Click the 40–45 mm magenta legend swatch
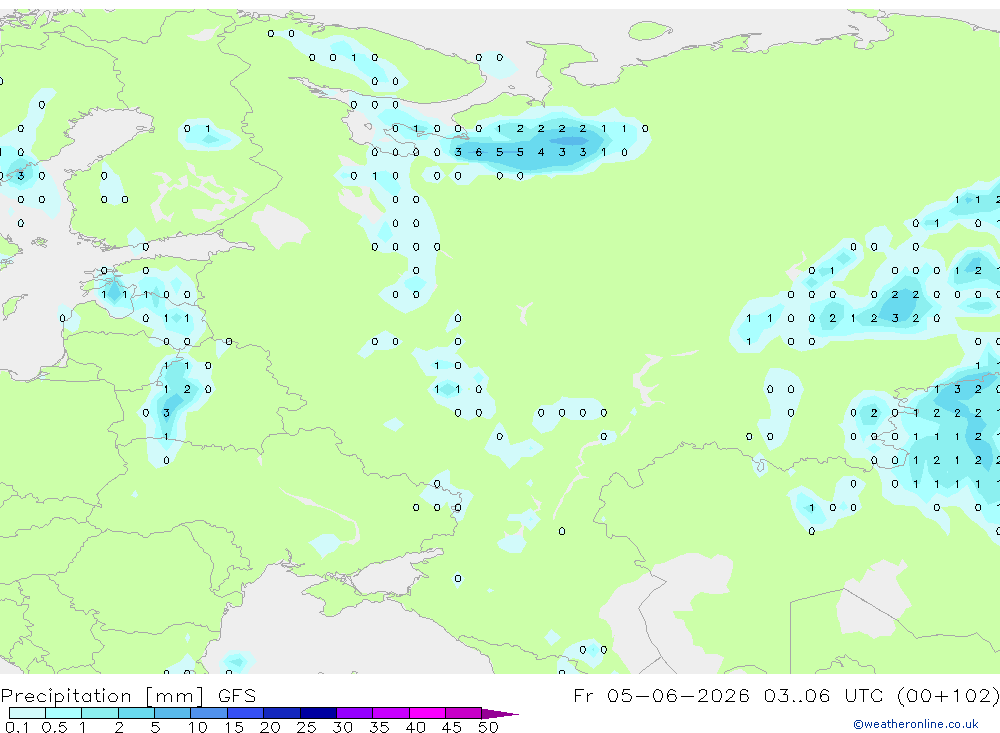The width and height of the screenshot is (1000, 733). coord(427,713)
